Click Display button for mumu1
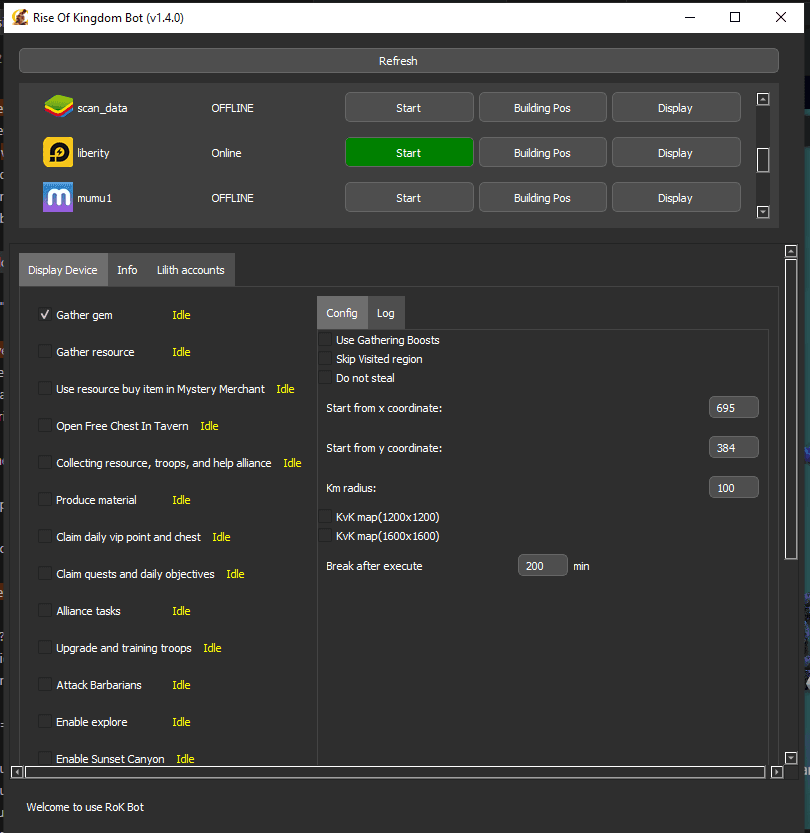Viewport: 810px width, 833px height. pyautogui.click(x=675, y=198)
